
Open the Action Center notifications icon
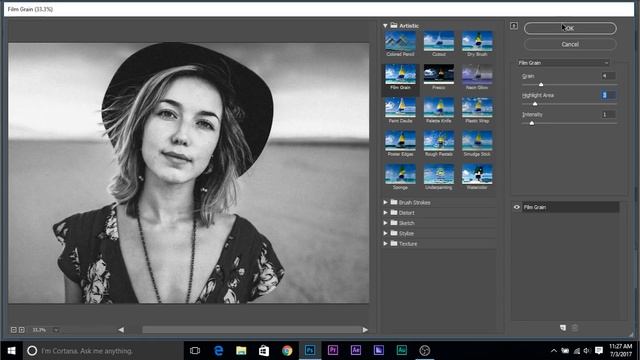[x=599, y=351]
